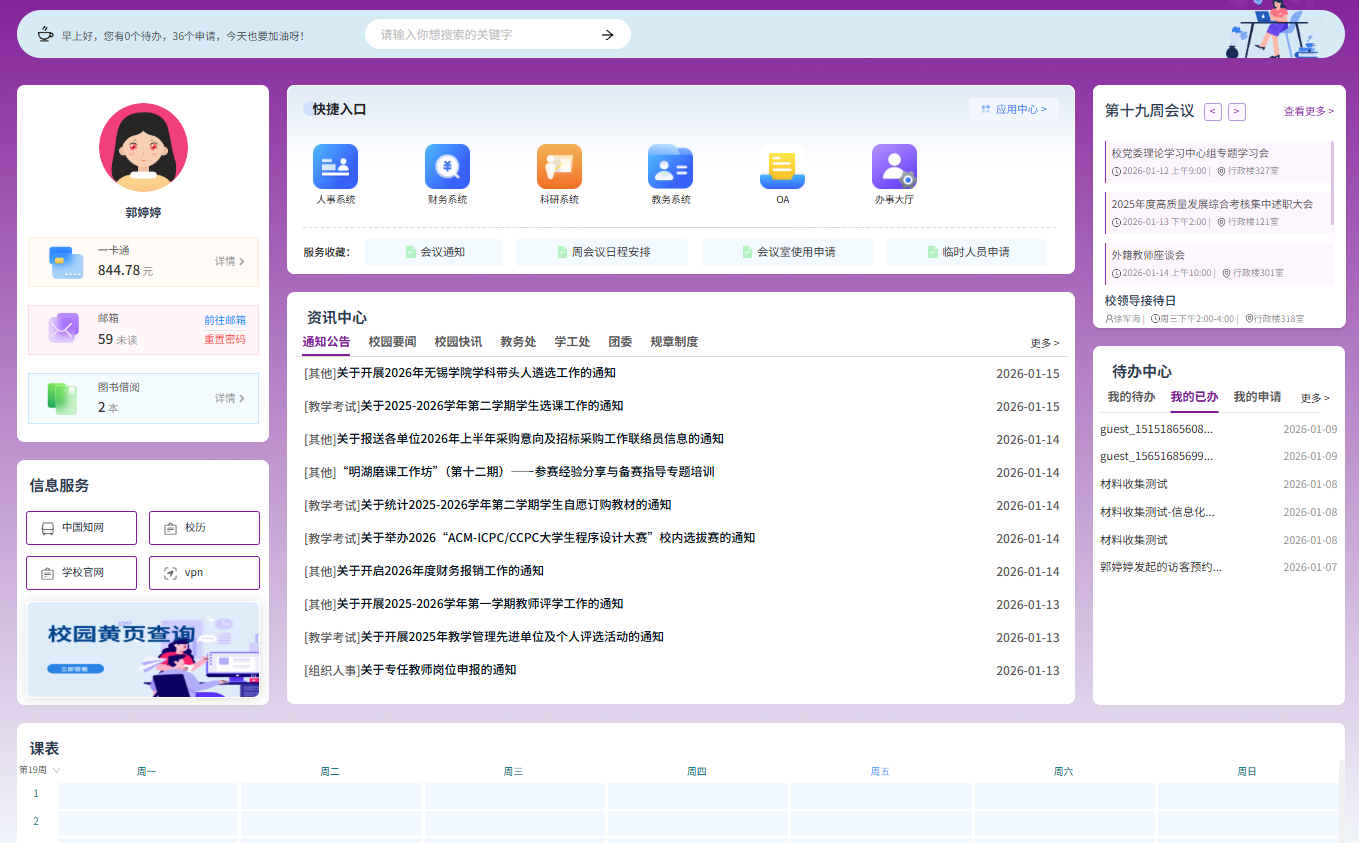This screenshot has height=843, width=1359.
Task: Select the 我的待办 tab
Action: (1131, 397)
